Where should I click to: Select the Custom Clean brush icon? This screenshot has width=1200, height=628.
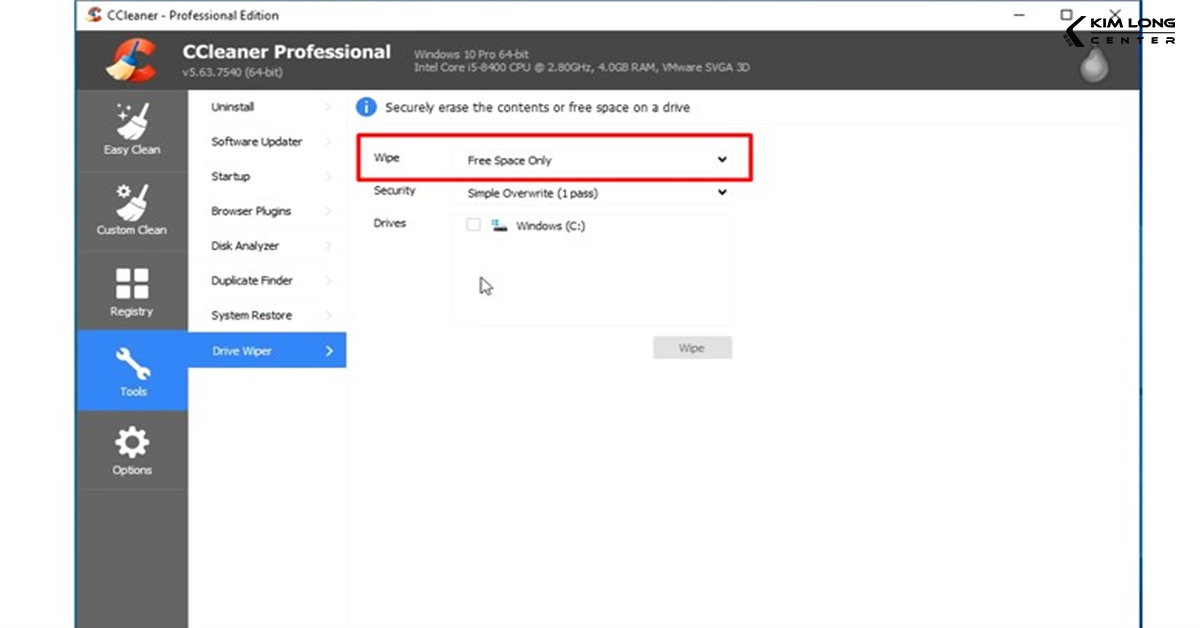point(131,201)
